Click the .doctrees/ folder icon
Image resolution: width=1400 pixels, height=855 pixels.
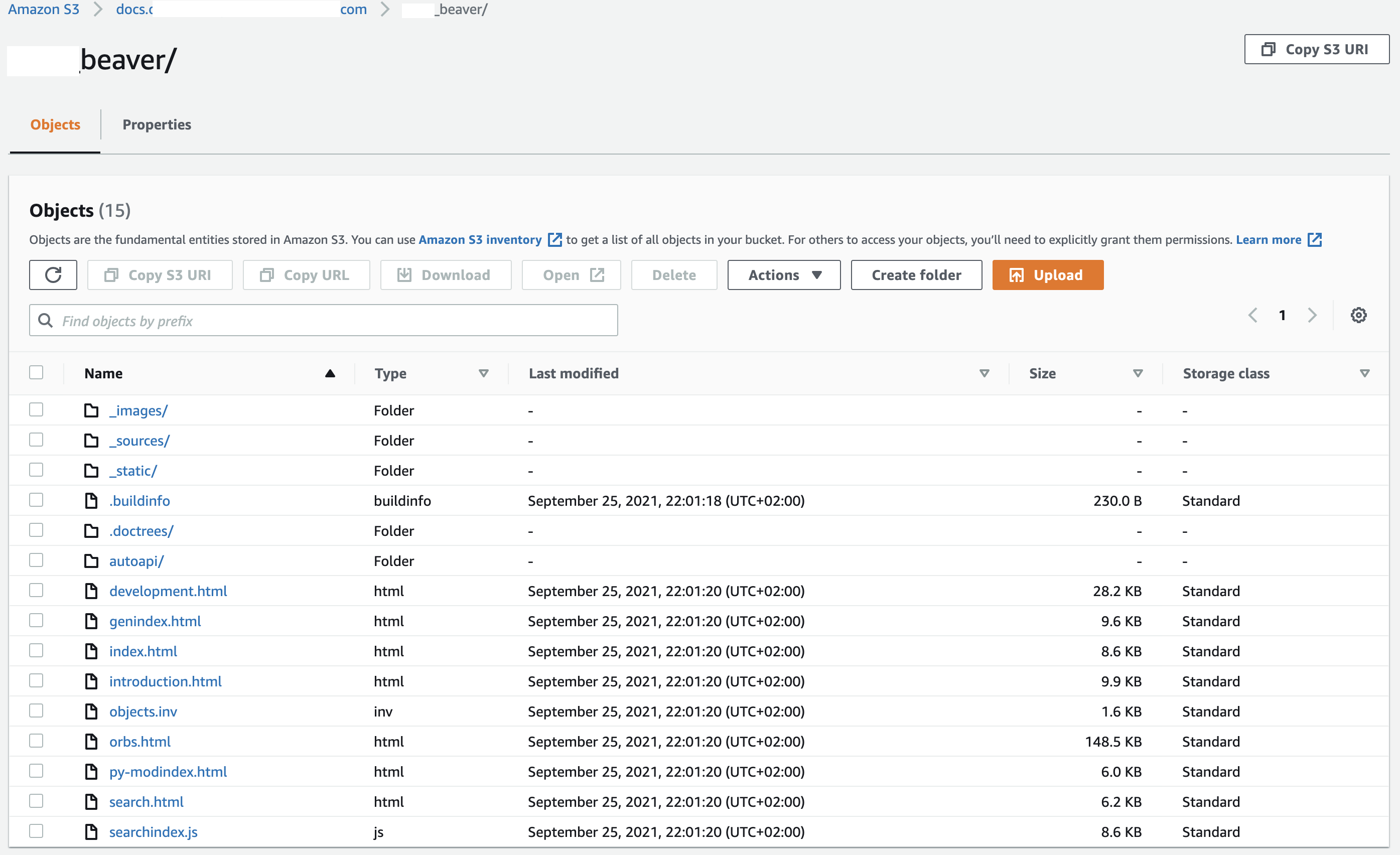[91, 530]
